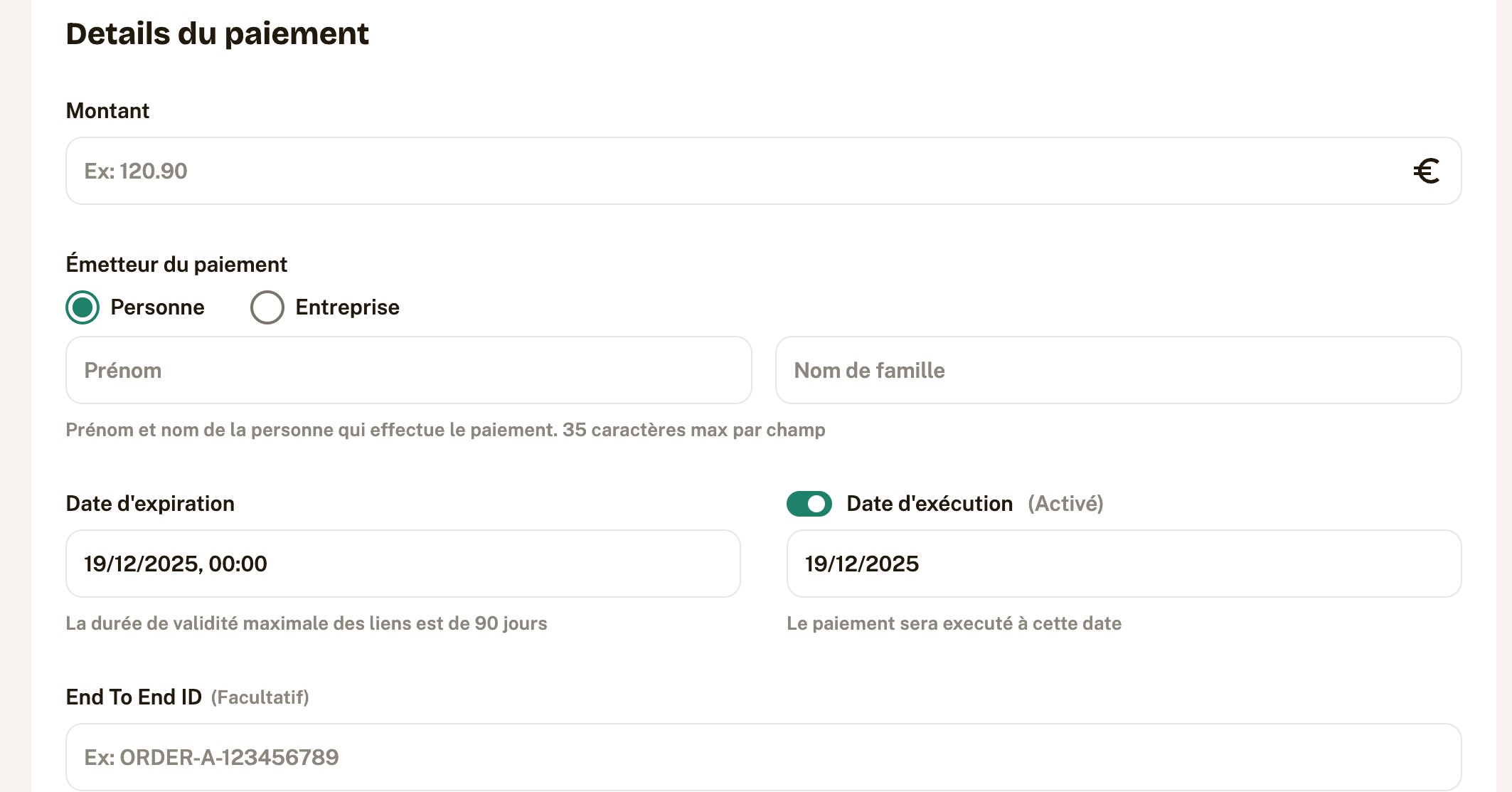Viewport: 1512px width, 792px height.
Task: Choose the Entreprise radio option
Action: [x=267, y=307]
